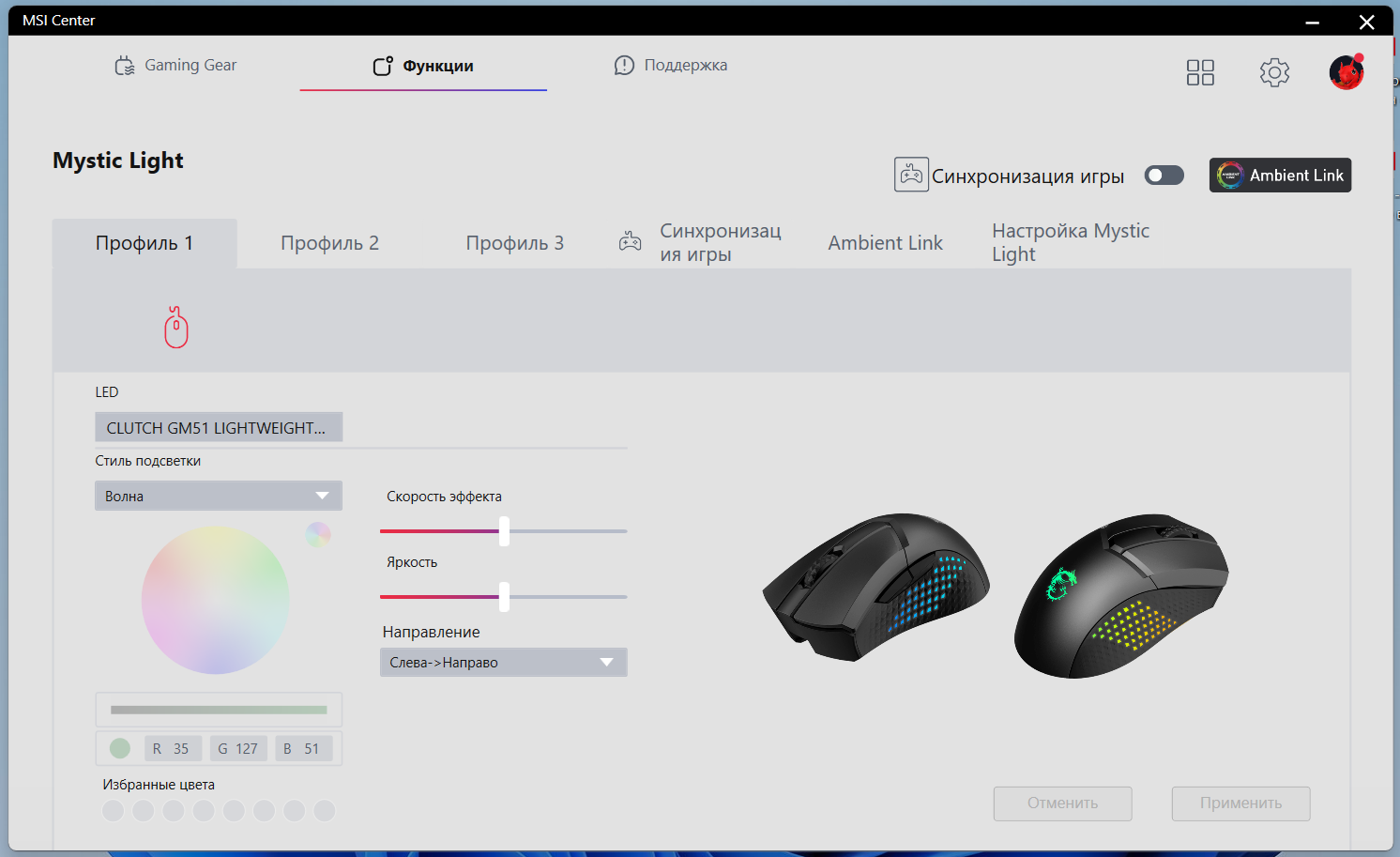Toggle the Синхронизация игры switch
Image resolution: width=1400 pixels, height=857 pixels.
1164,176
